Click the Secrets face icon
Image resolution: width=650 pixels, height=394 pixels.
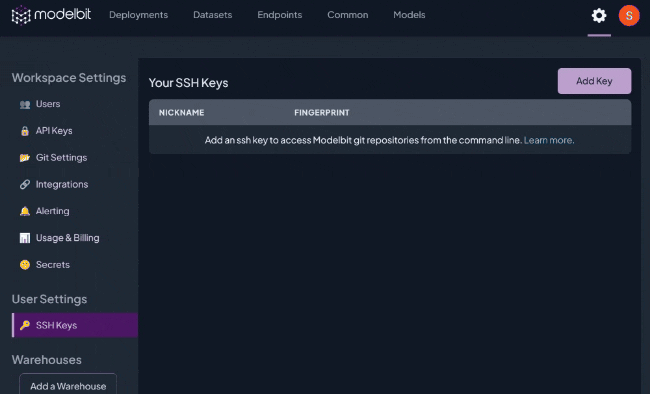click(25, 265)
